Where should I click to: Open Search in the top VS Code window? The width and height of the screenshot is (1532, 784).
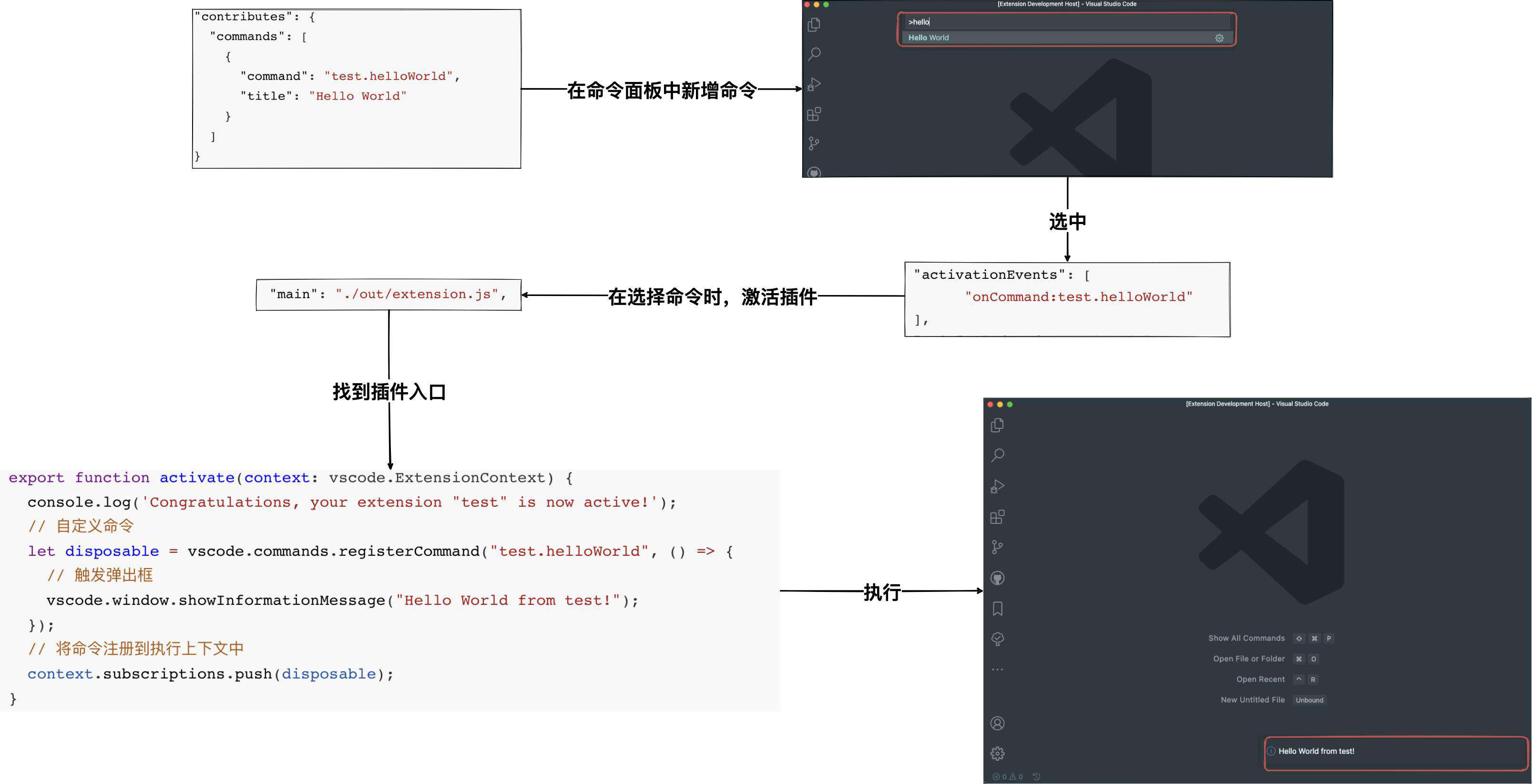point(814,54)
